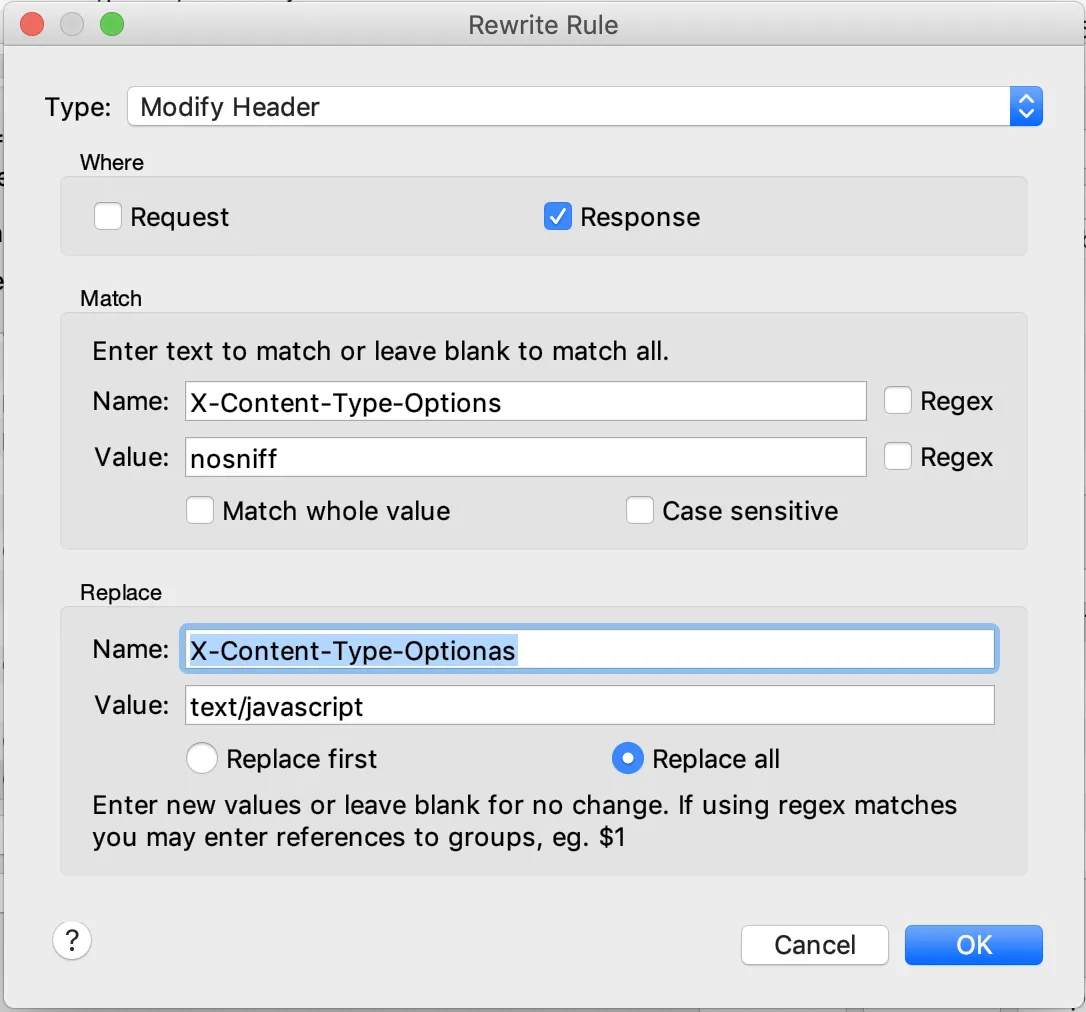This screenshot has height=1012, width=1086.
Task: Select the Replace all radio button
Action: click(x=627, y=759)
